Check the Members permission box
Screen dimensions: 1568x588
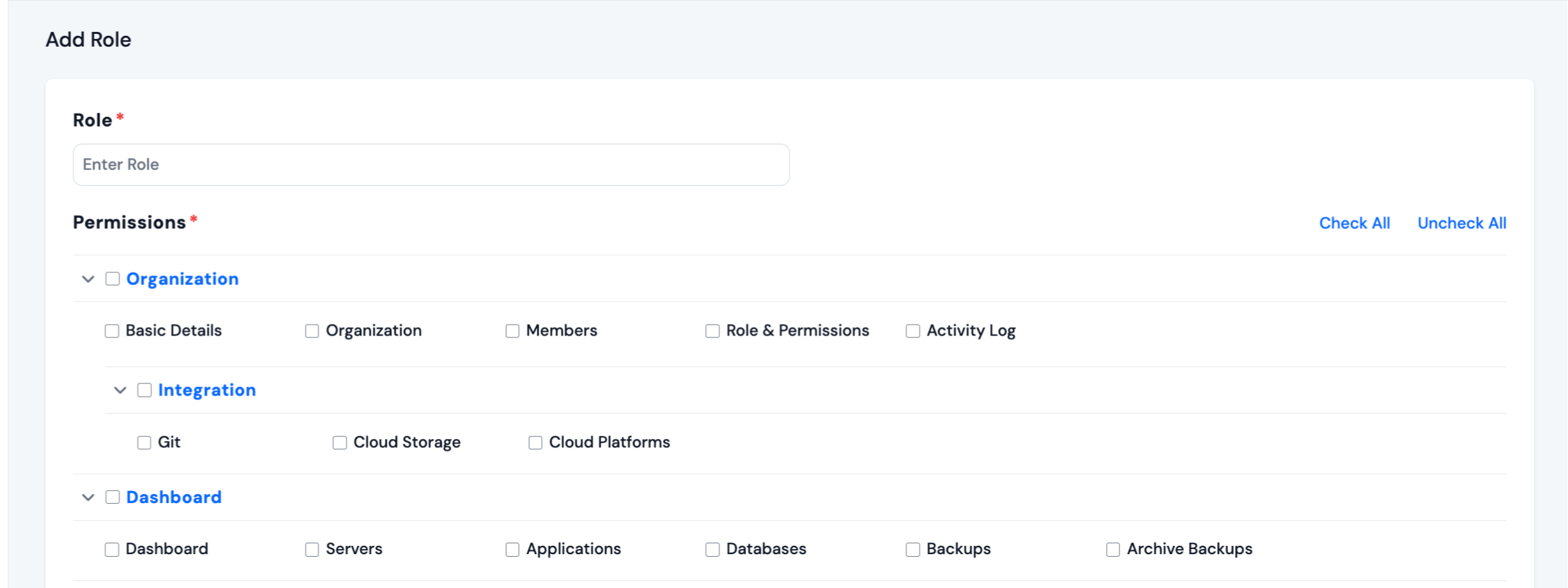pos(512,331)
